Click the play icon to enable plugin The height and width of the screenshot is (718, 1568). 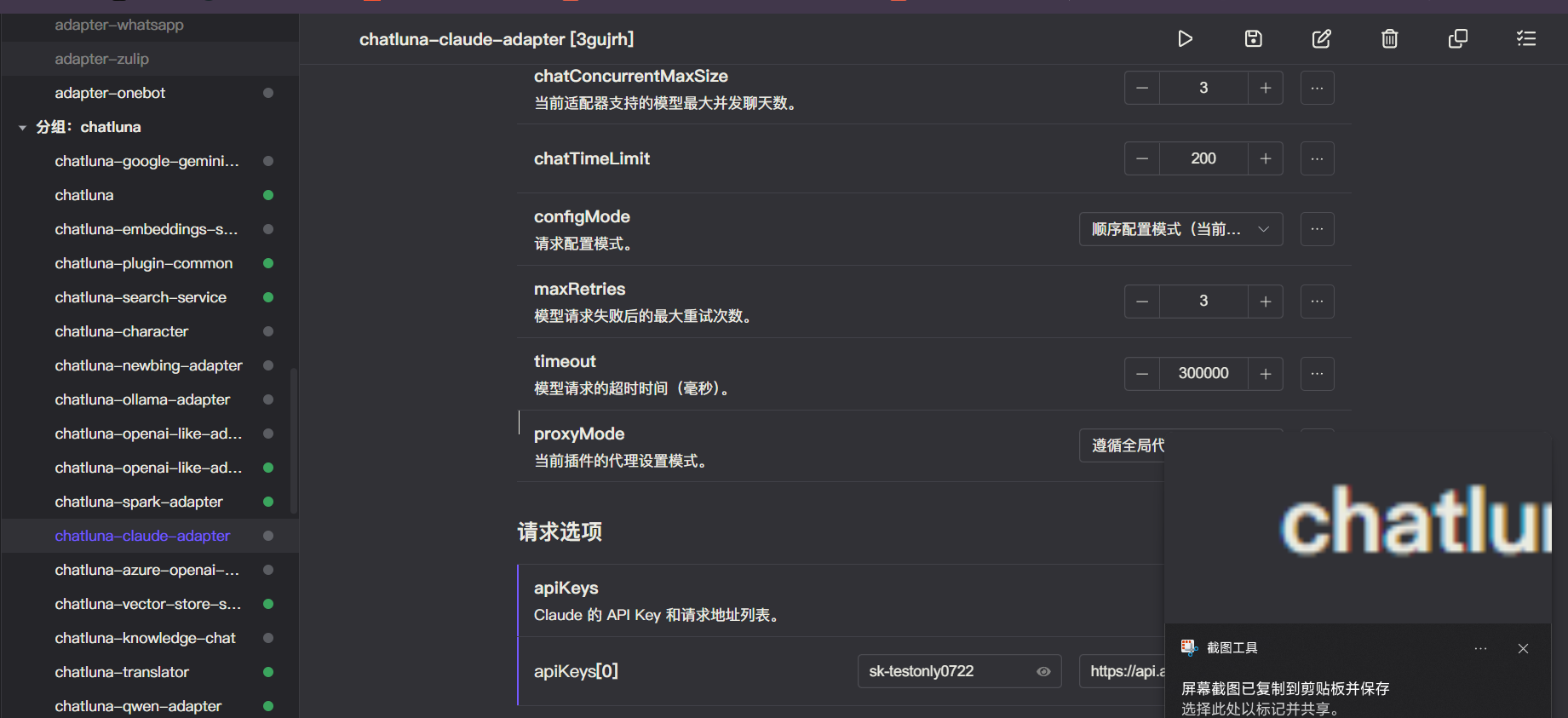pyautogui.click(x=1185, y=39)
